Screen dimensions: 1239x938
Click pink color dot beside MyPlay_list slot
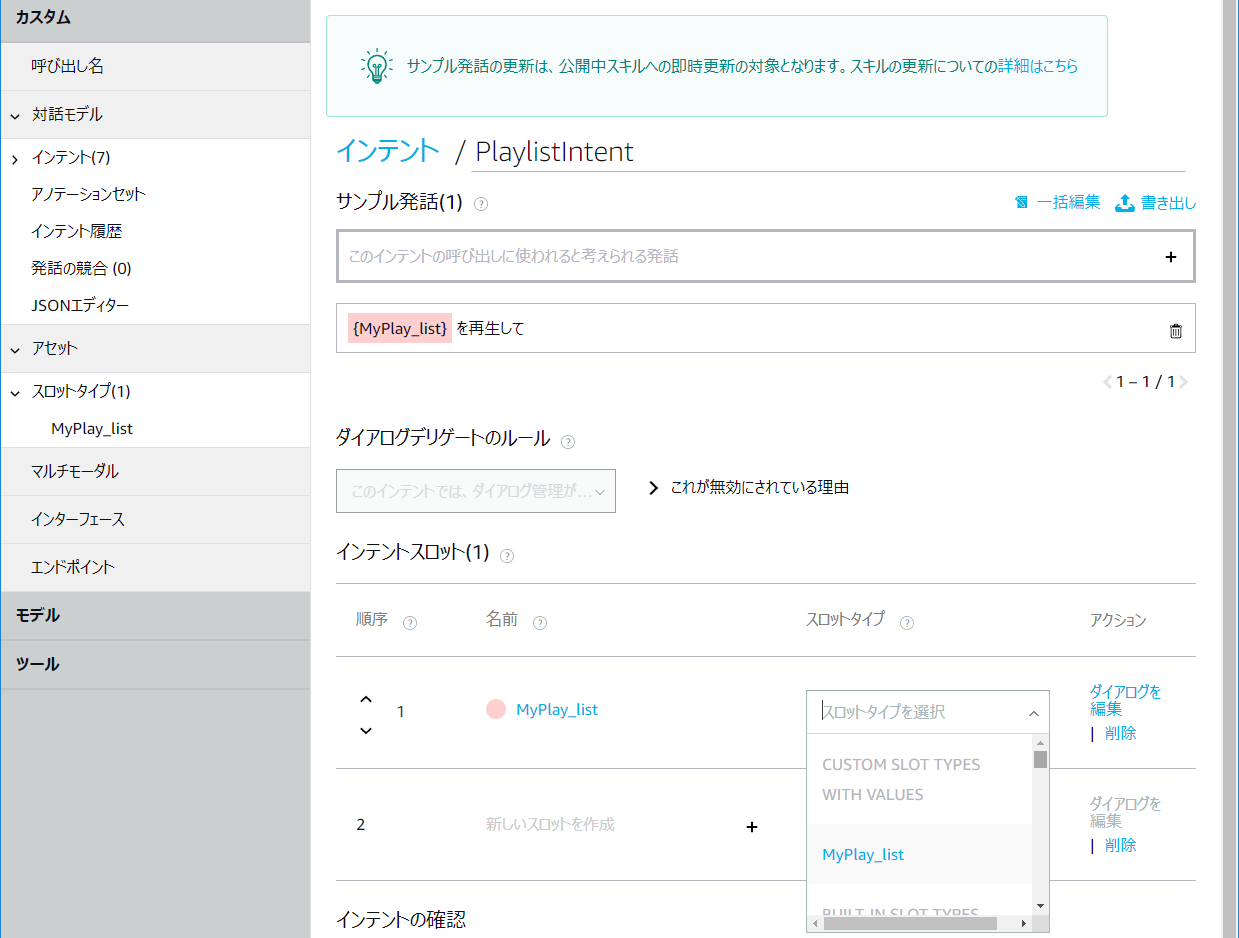(x=495, y=709)
